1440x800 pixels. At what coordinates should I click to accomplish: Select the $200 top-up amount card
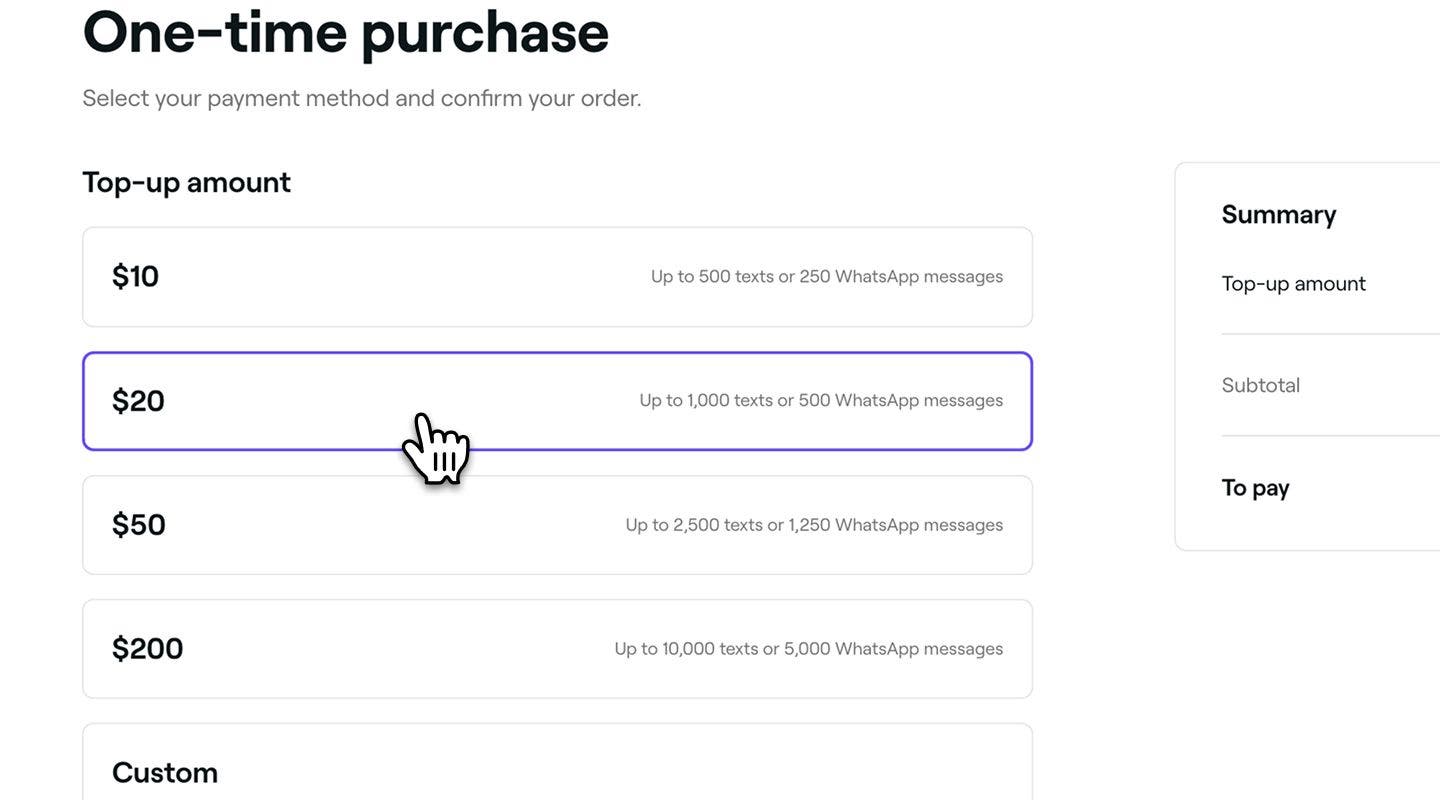coord(557,649)
